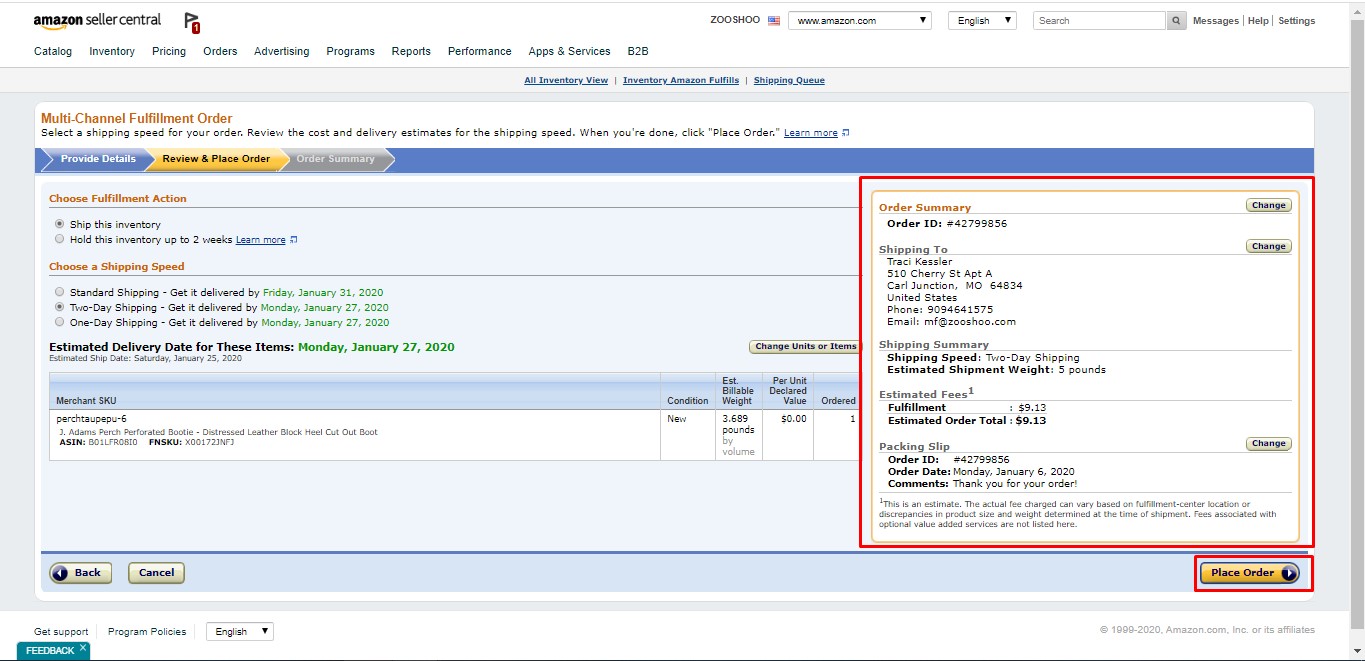Open the Performance menu
Viewport: 1365px width, 661px height.
pos(479,51)
